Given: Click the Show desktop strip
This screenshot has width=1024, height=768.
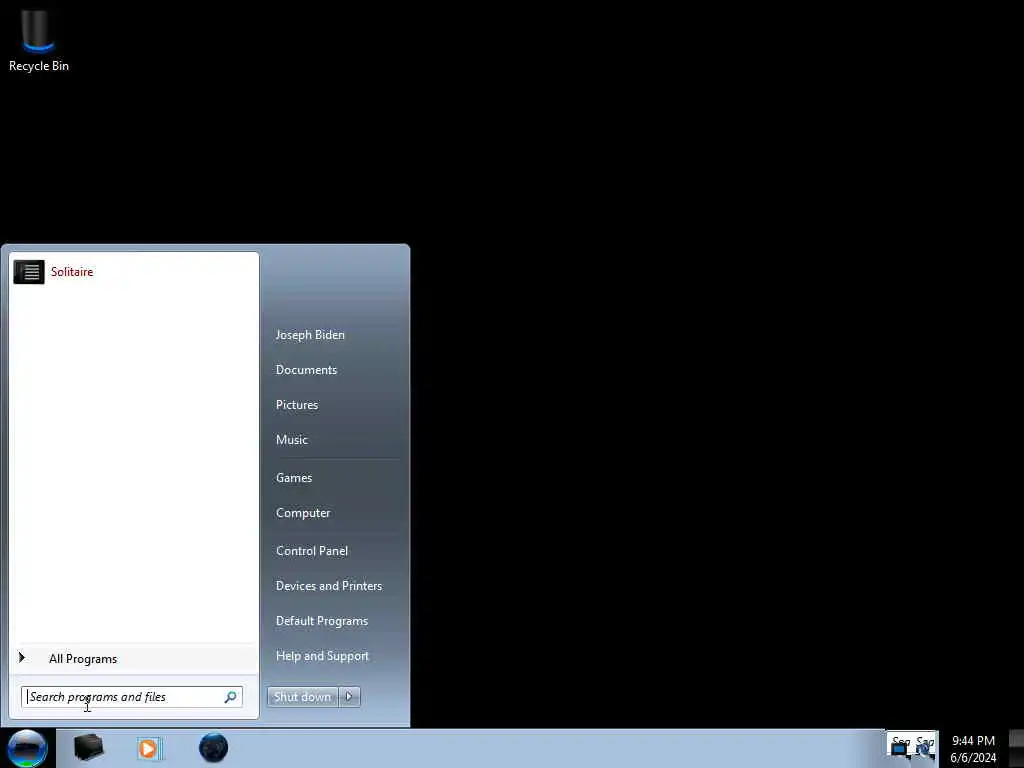Looking at the screenshot, I should coord(1016,748).
